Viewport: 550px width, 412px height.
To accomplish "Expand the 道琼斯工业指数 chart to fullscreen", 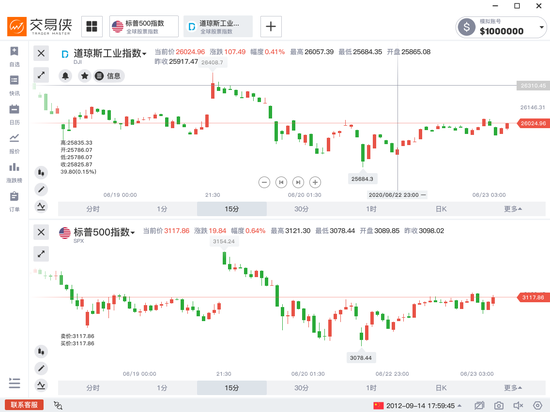I will click(41, 75).
